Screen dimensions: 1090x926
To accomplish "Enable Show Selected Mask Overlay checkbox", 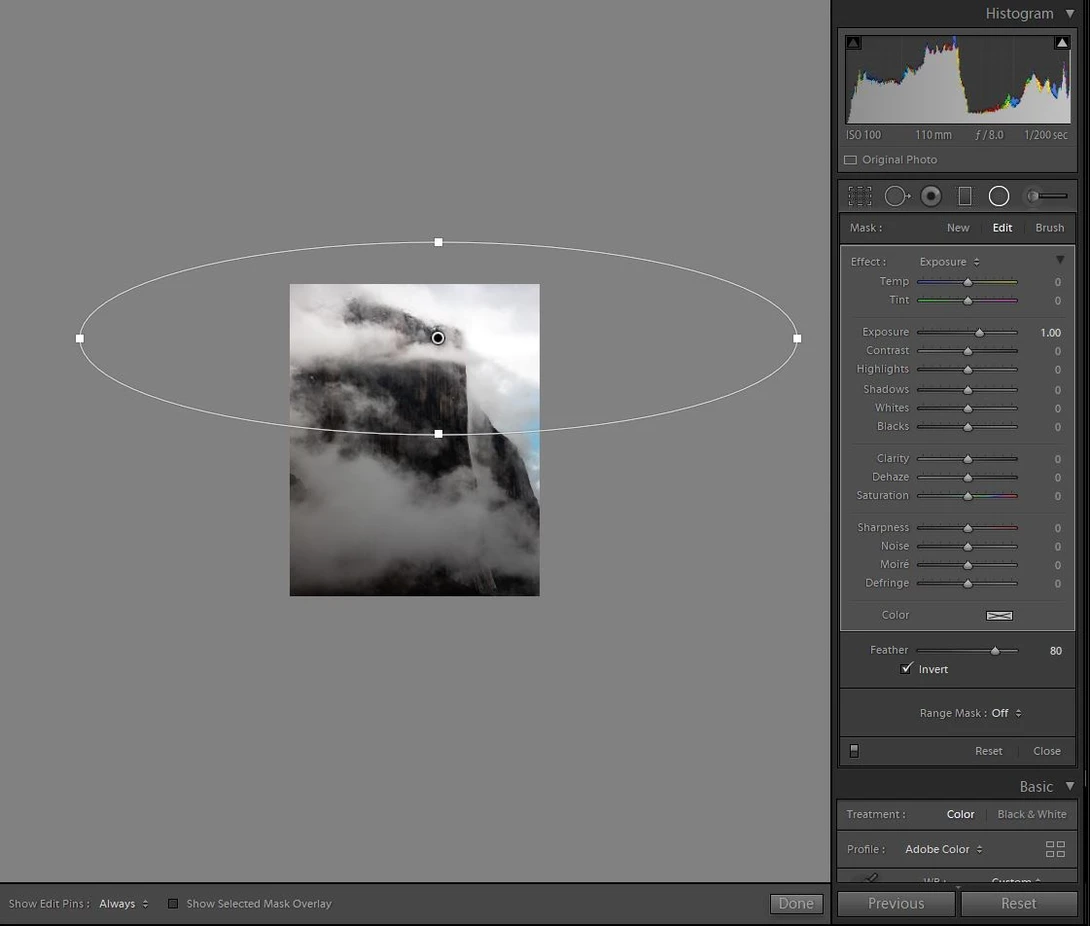I will click(173, 904).
